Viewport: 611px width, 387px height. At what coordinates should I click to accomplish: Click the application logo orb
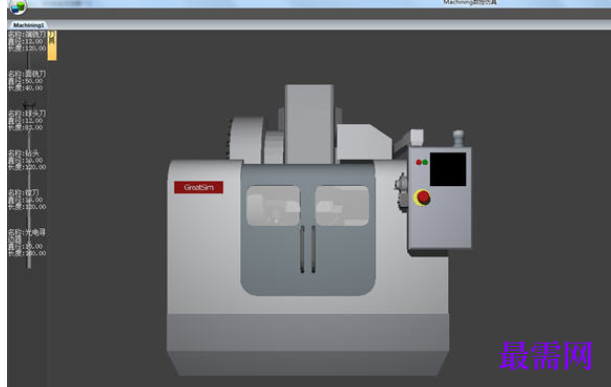point(18,7)
